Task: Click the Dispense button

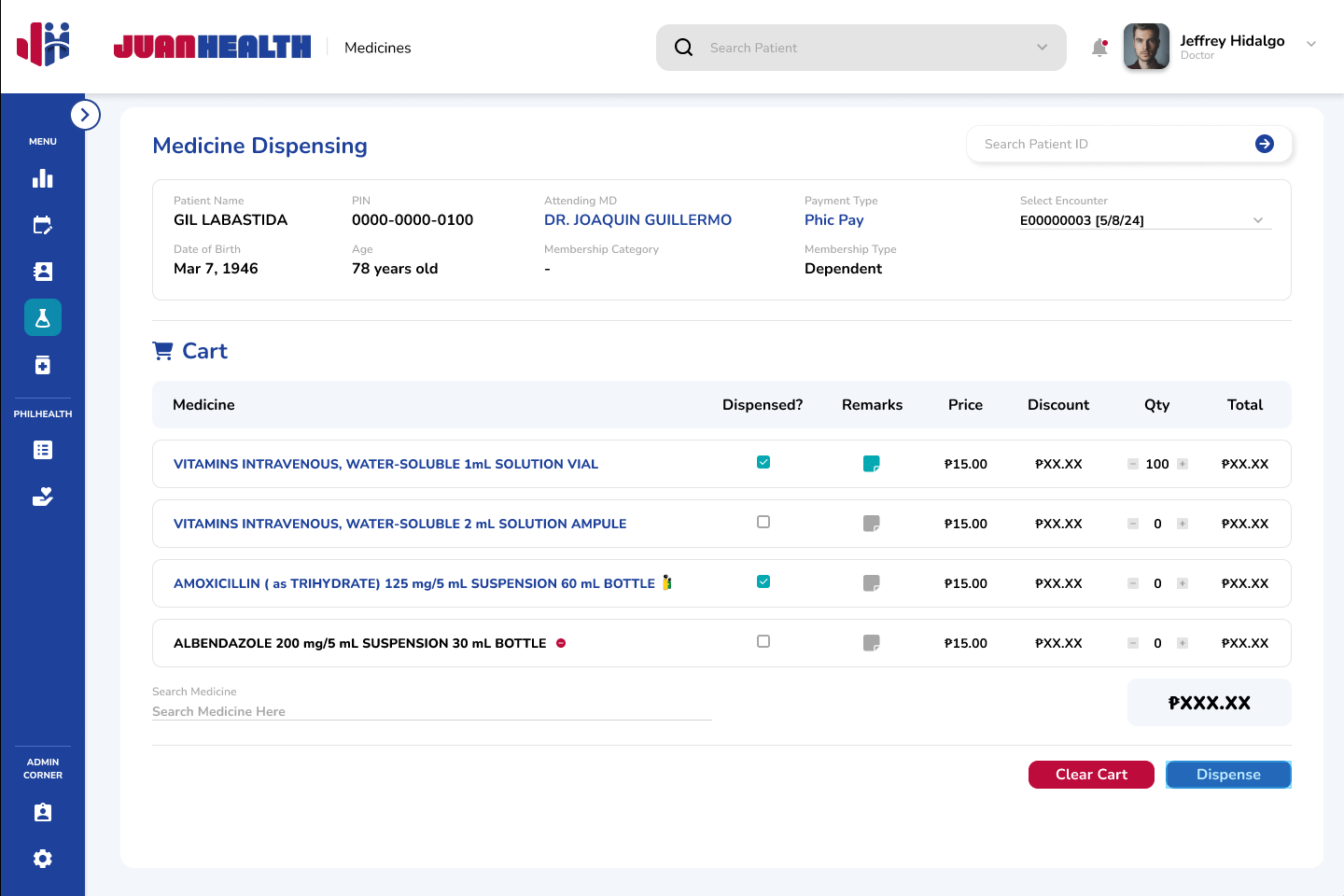Action: pos(1228,775)
